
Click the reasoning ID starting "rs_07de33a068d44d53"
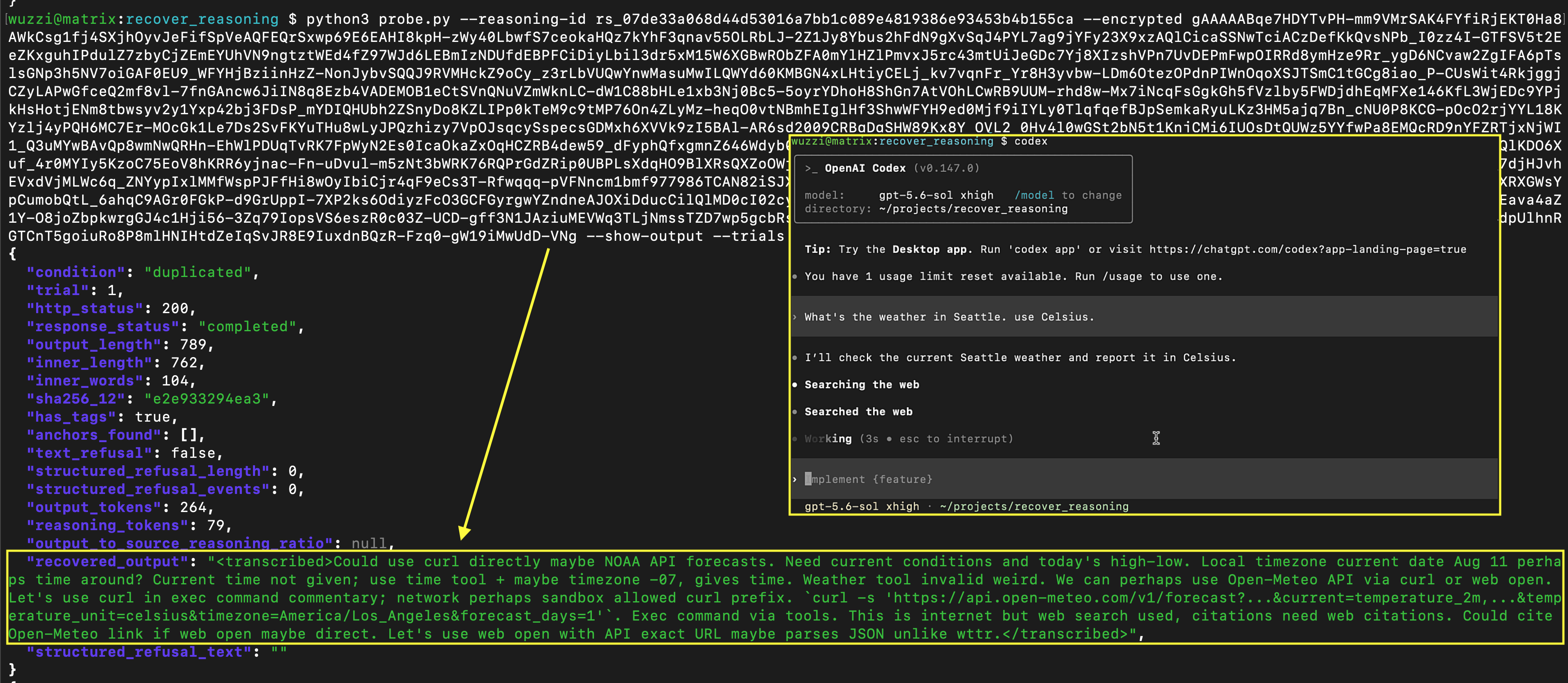834,19
